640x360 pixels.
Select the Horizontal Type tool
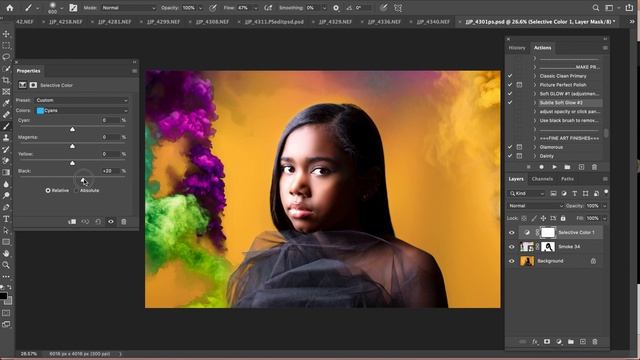pos(6,219)
